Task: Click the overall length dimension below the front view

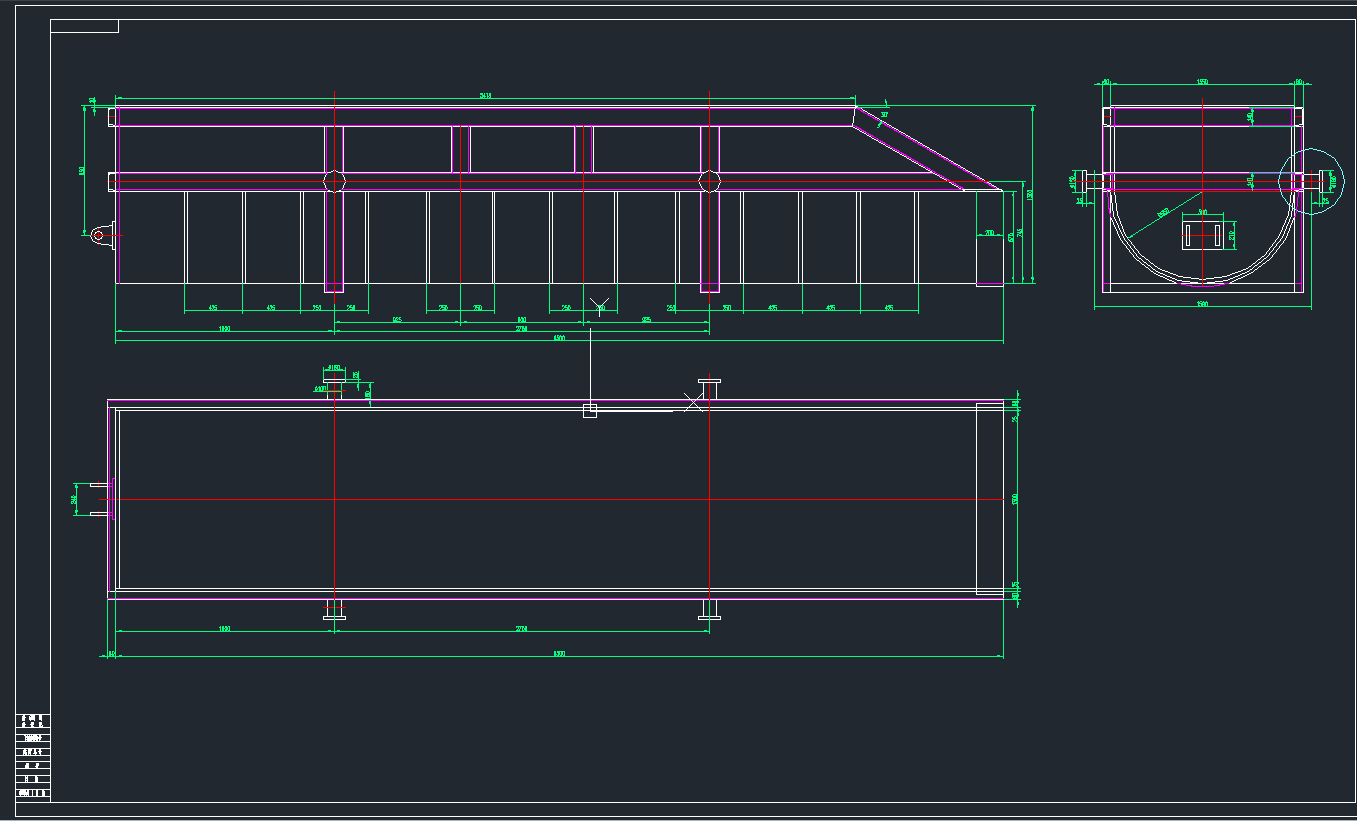Action: (560, 339)
